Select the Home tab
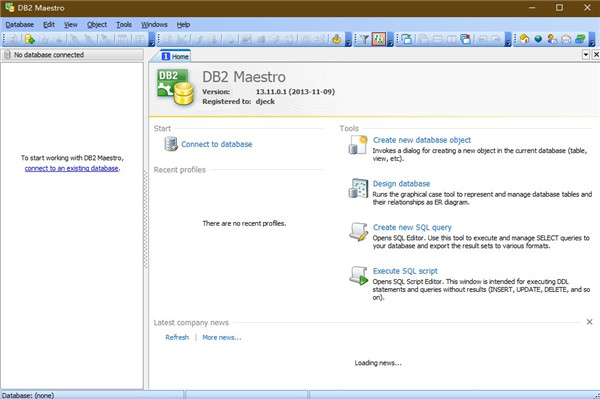600x399 pixels. point(175,56)
